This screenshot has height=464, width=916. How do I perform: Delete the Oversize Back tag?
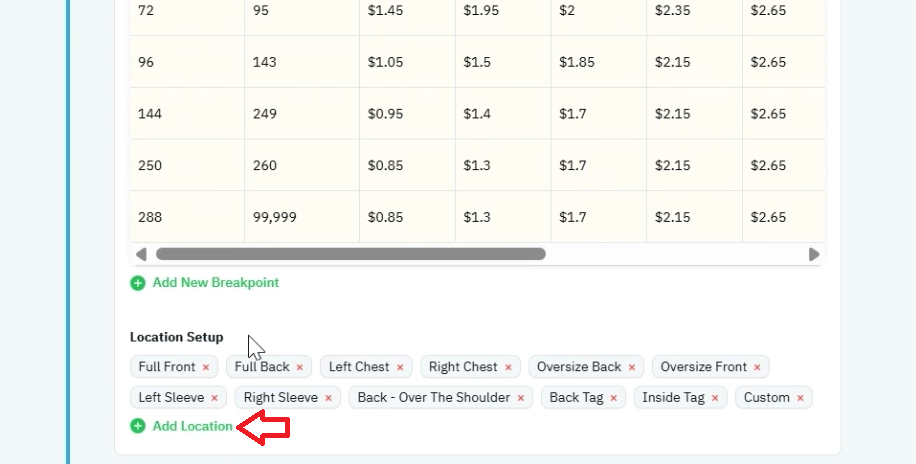pyautogui.click(x=632, y=367)
